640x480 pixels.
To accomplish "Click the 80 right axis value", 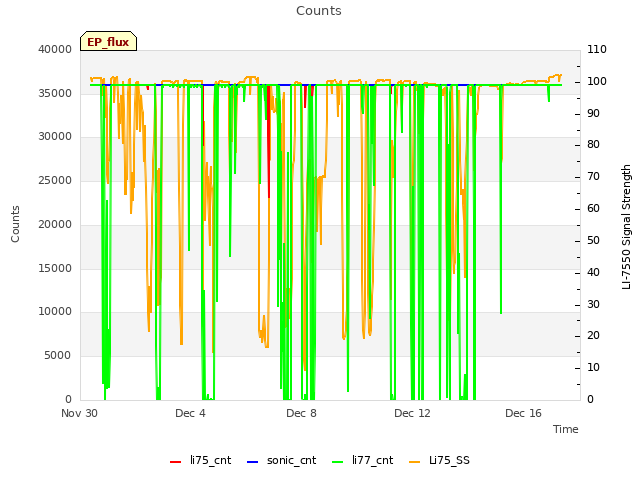I will tap(593, 144).
